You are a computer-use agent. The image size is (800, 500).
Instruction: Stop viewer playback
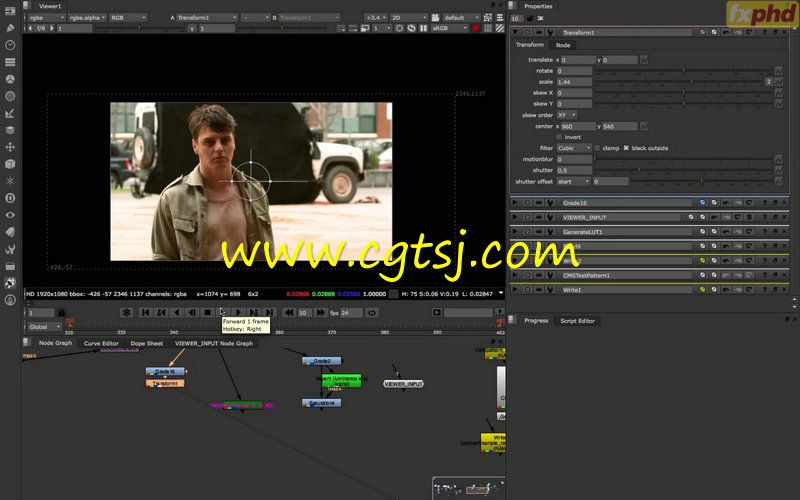point(207,312)
